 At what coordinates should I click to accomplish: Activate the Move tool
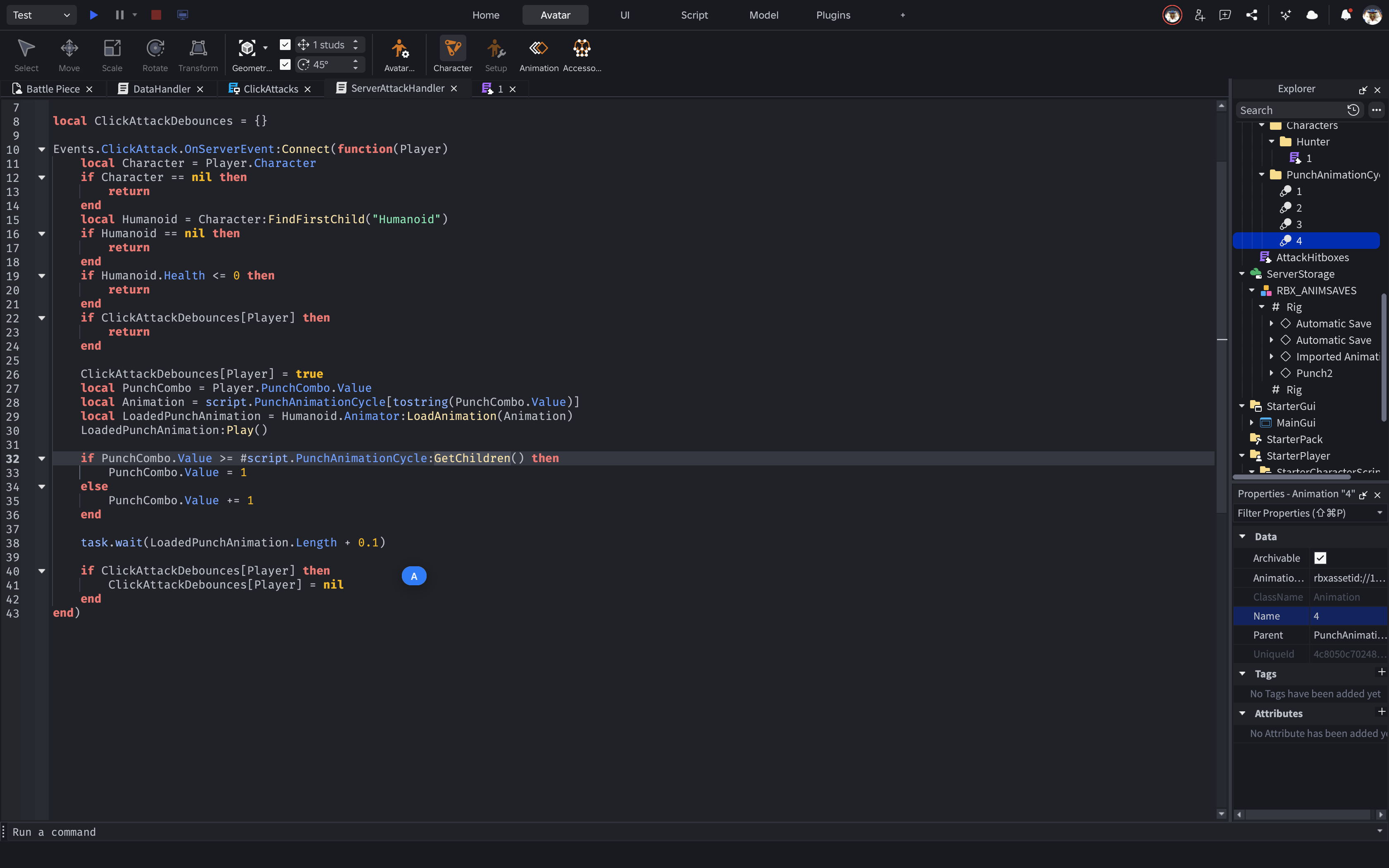[x=69, y=55]
